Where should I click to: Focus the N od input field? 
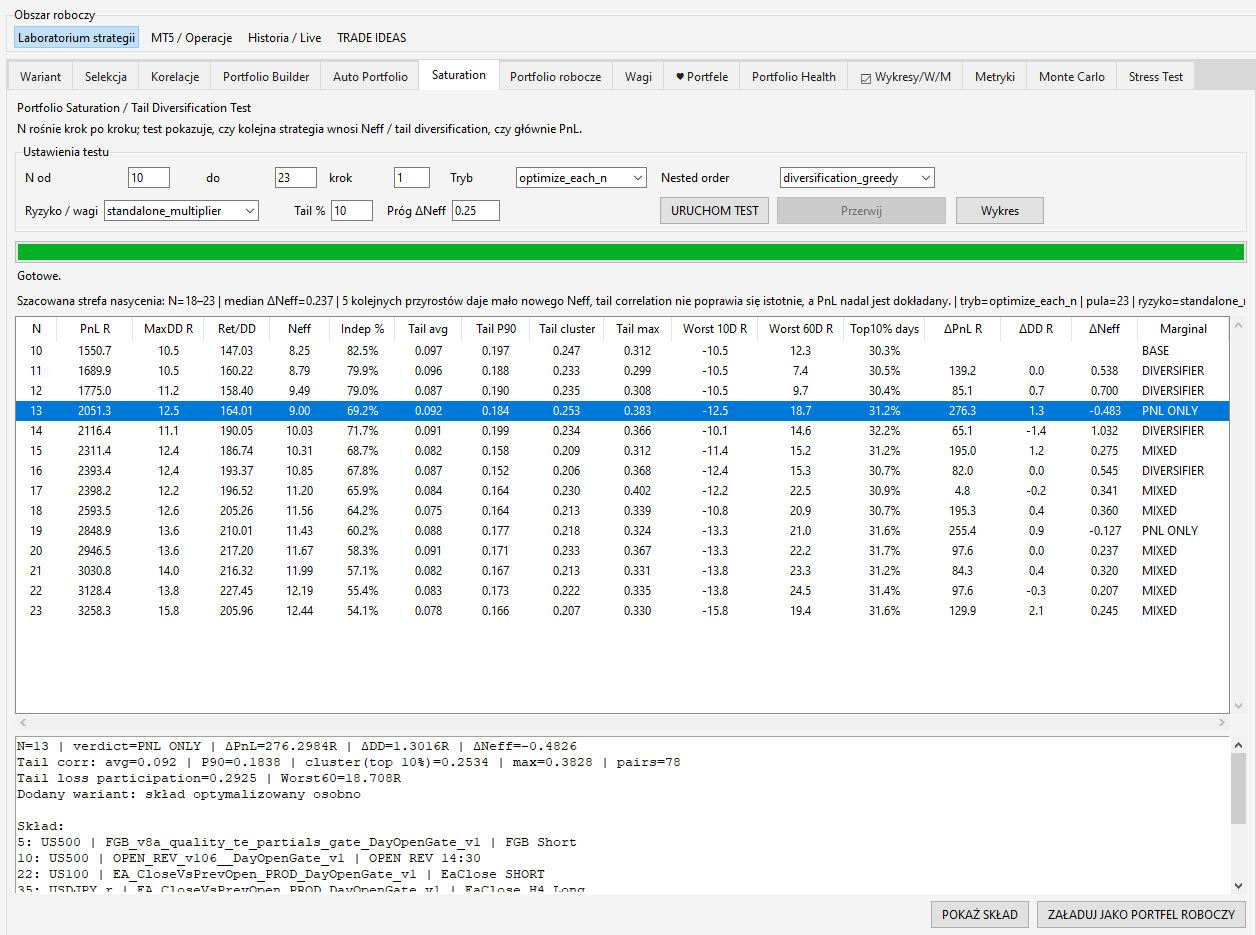coord(149,178)
